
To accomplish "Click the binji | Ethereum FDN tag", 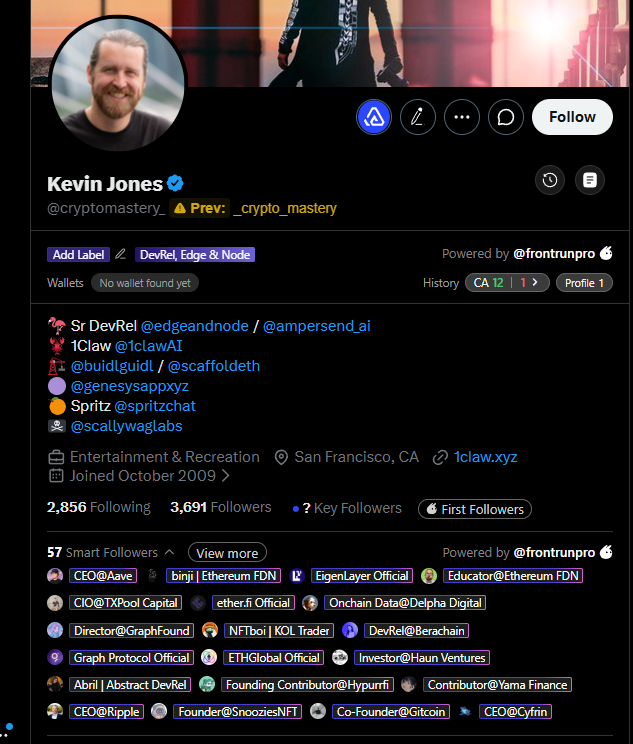I will pos(223,576).
